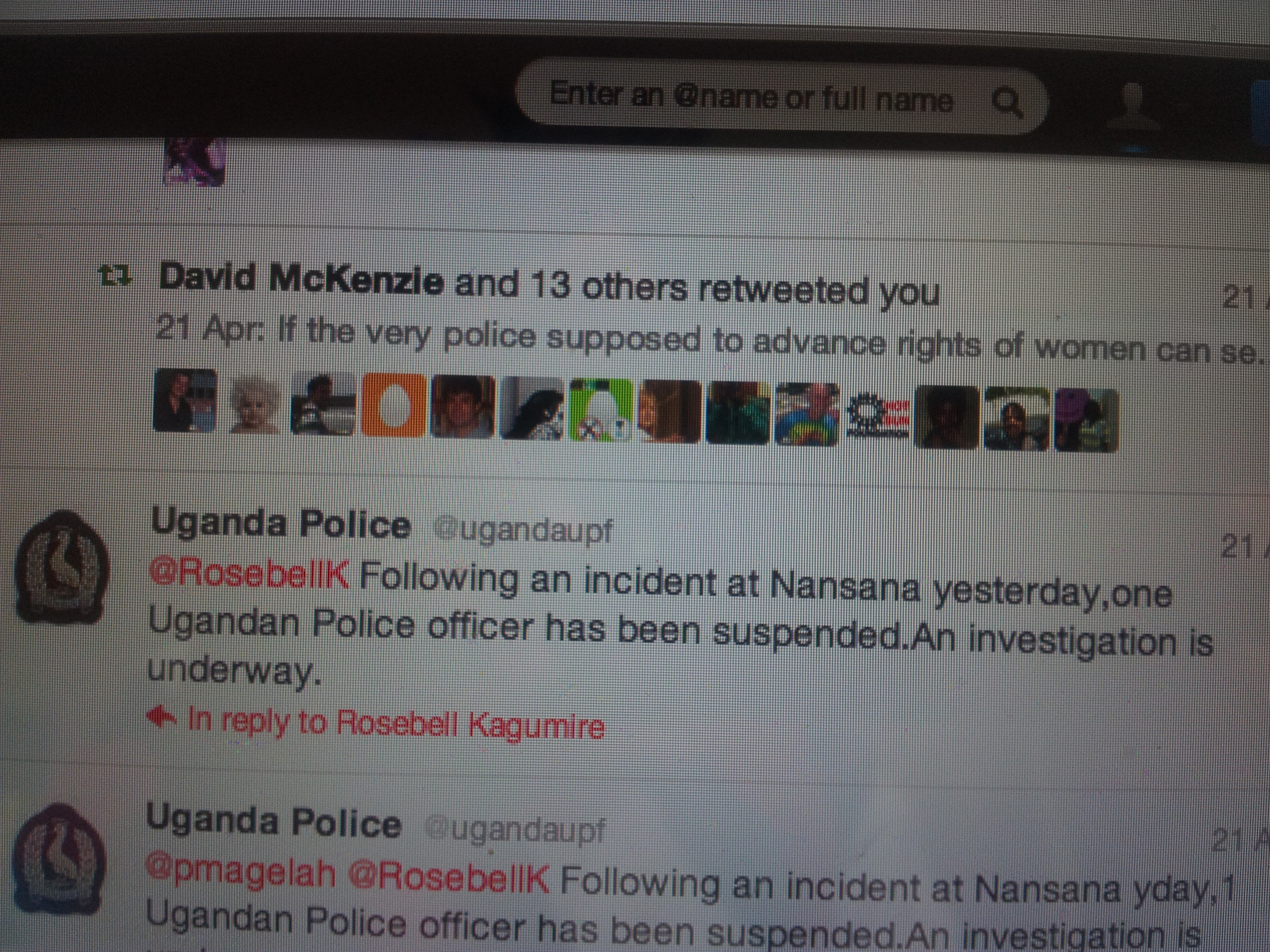The height and width of the screenshot is (952, 1270).
Task: Click the green retweet arrows icon
Action: pyautogui.click(x=116, y=276)
